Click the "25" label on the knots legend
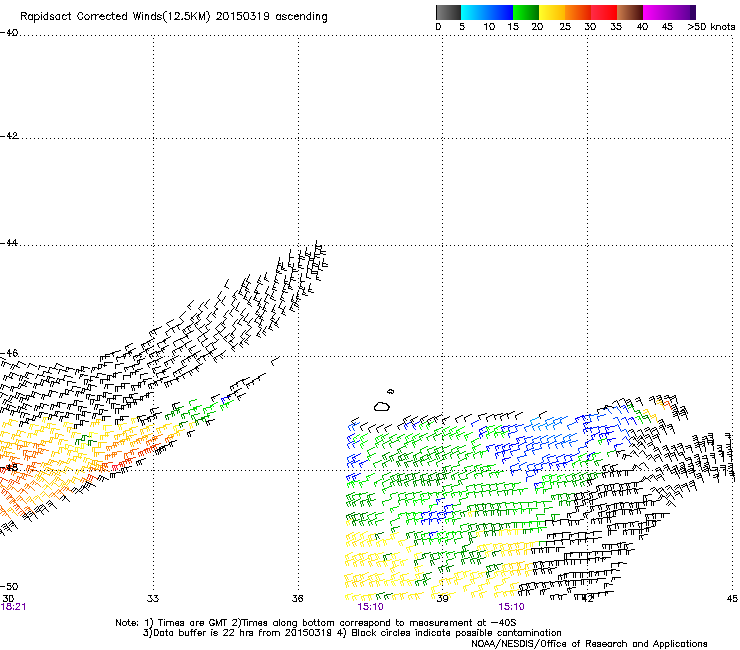Viewport: 740px width, 650px height. click(565, 27)
